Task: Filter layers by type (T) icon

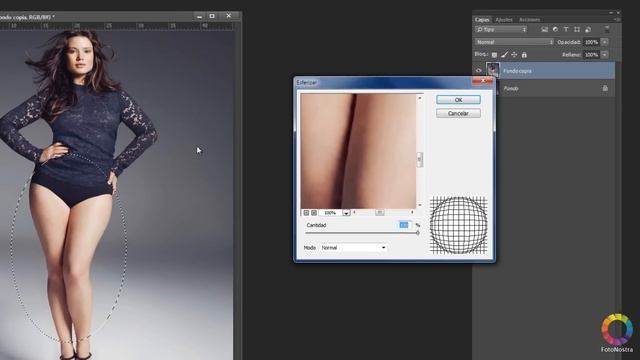Action: [566, 29]
